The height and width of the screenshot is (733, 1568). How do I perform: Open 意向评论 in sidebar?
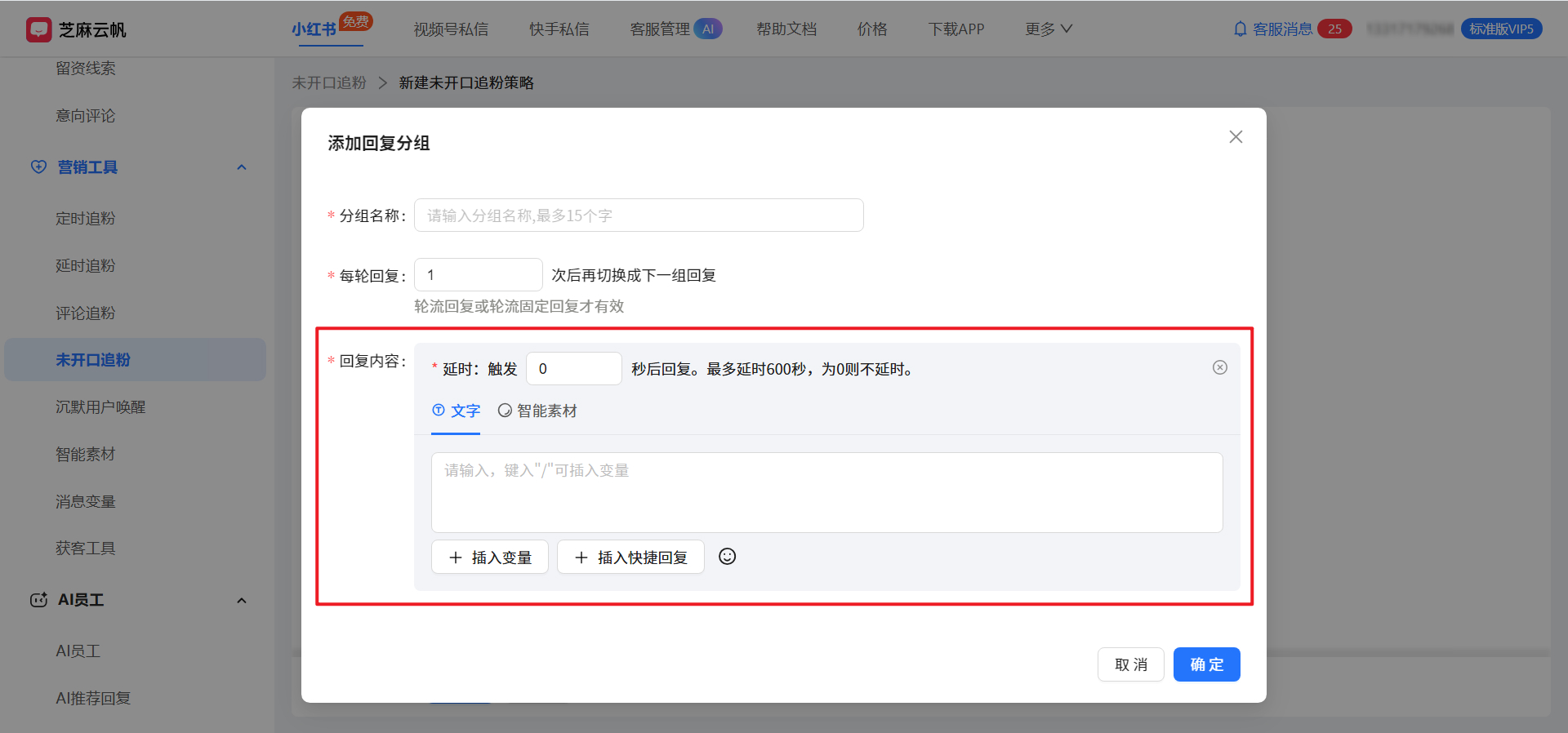86,116
